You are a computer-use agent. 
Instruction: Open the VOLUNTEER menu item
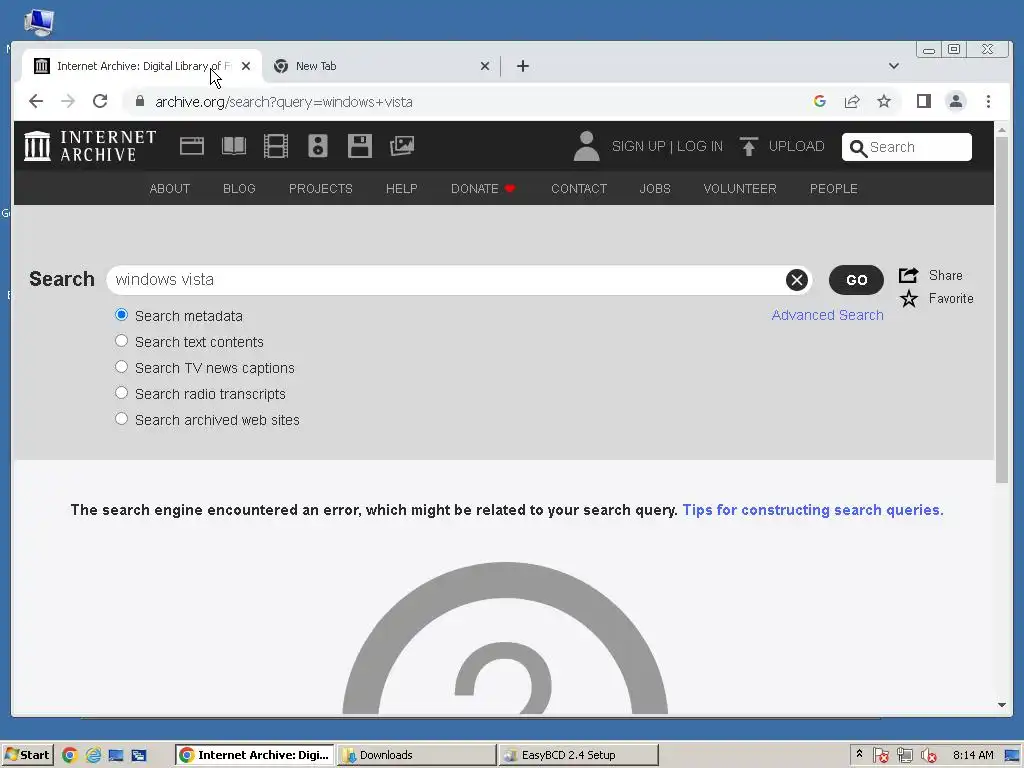click(740, 189)
